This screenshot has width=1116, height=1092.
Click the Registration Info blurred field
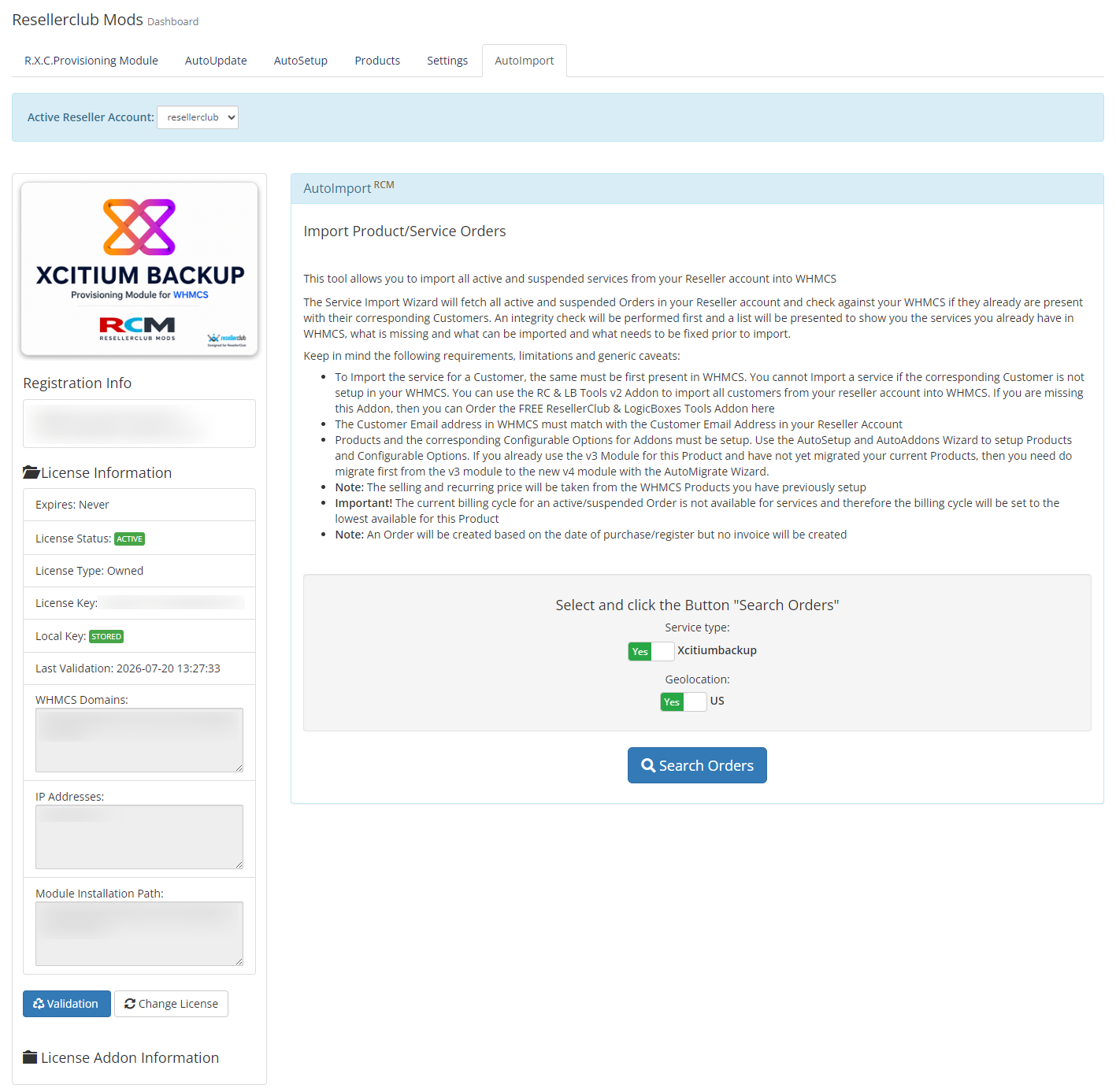click(x=139, y=424)
